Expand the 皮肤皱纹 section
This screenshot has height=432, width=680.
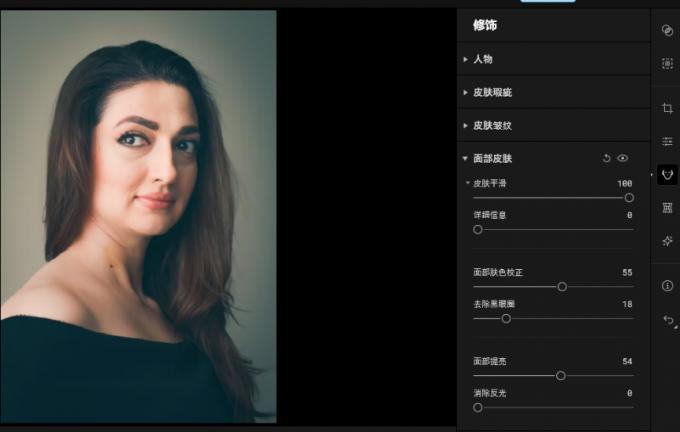(x=465, y=126)
